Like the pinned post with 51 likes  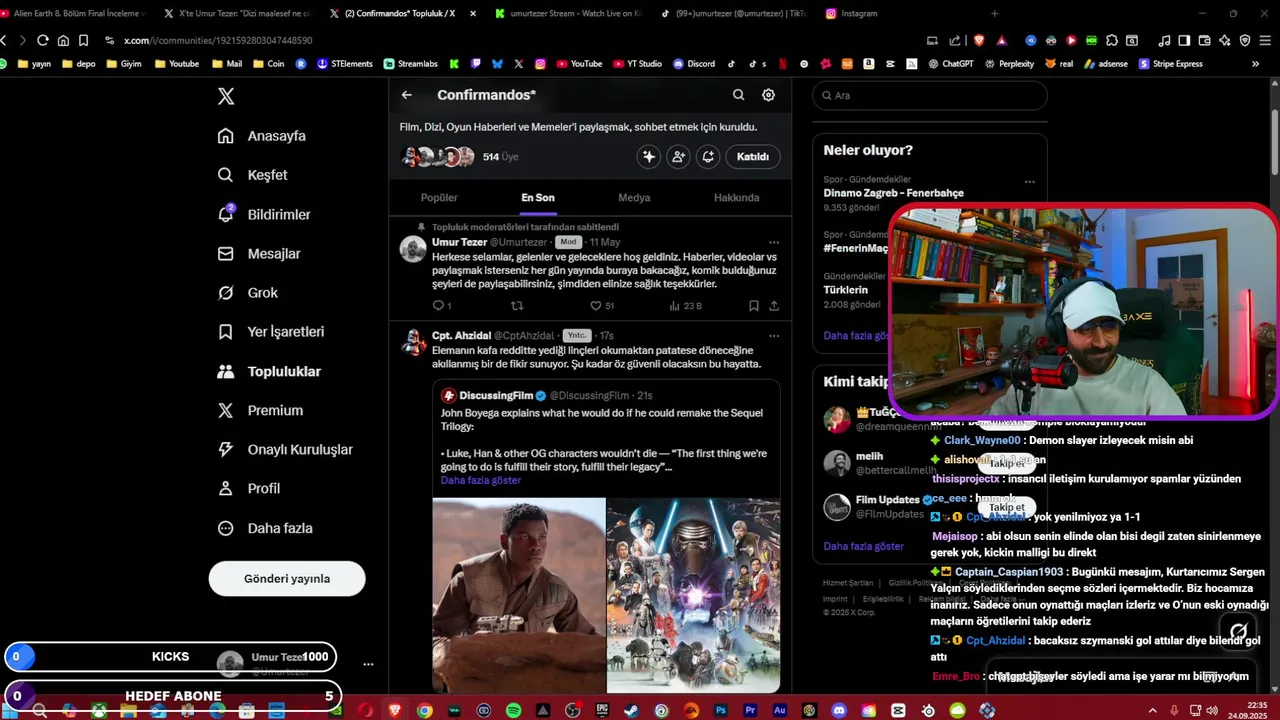point(602,306)
